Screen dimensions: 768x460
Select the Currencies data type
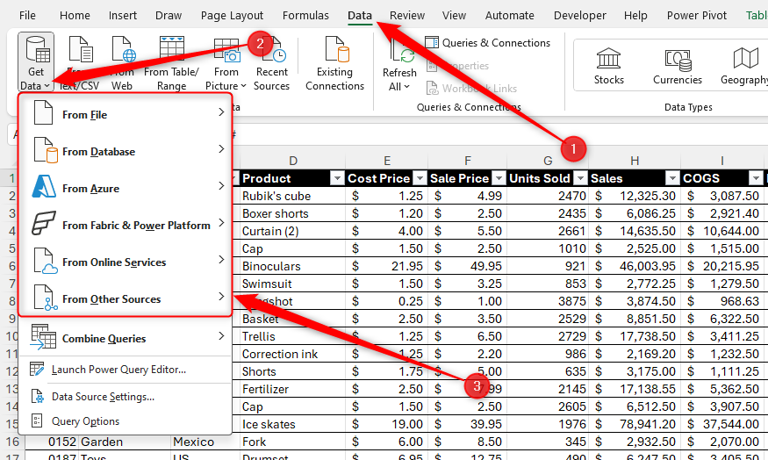coord(677,66)
